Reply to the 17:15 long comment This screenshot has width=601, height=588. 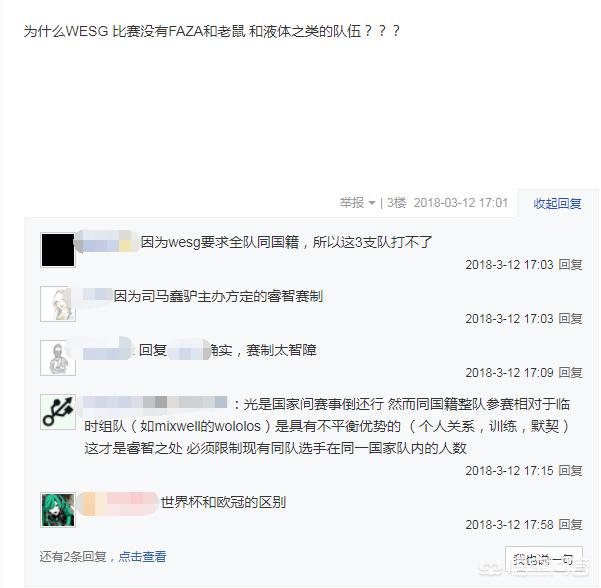coord(570,470)
